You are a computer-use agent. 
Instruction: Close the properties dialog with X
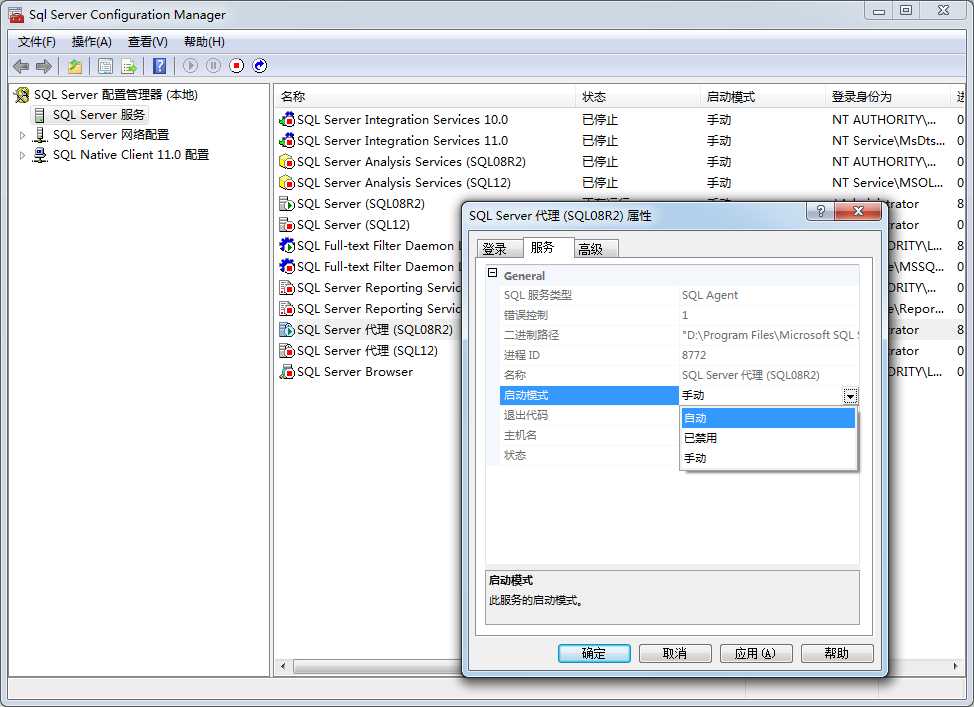click(x=858, y=211)
